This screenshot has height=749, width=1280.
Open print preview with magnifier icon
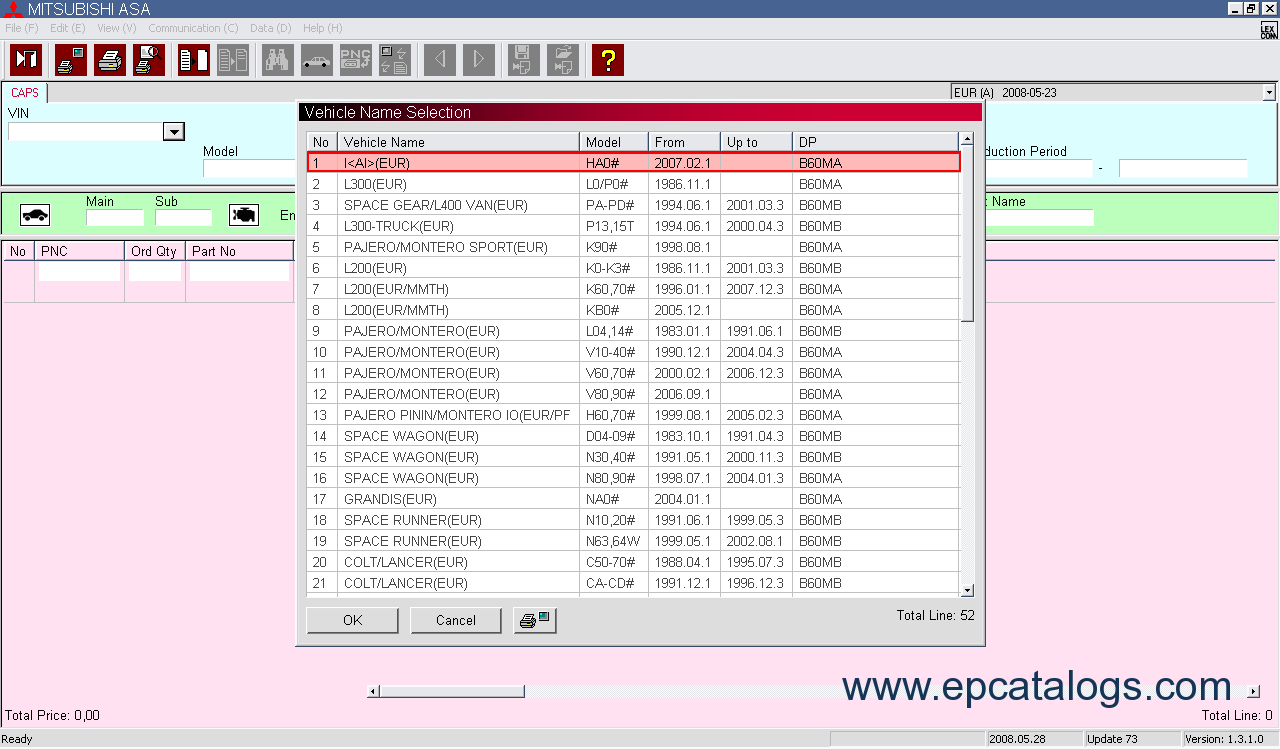149,60
